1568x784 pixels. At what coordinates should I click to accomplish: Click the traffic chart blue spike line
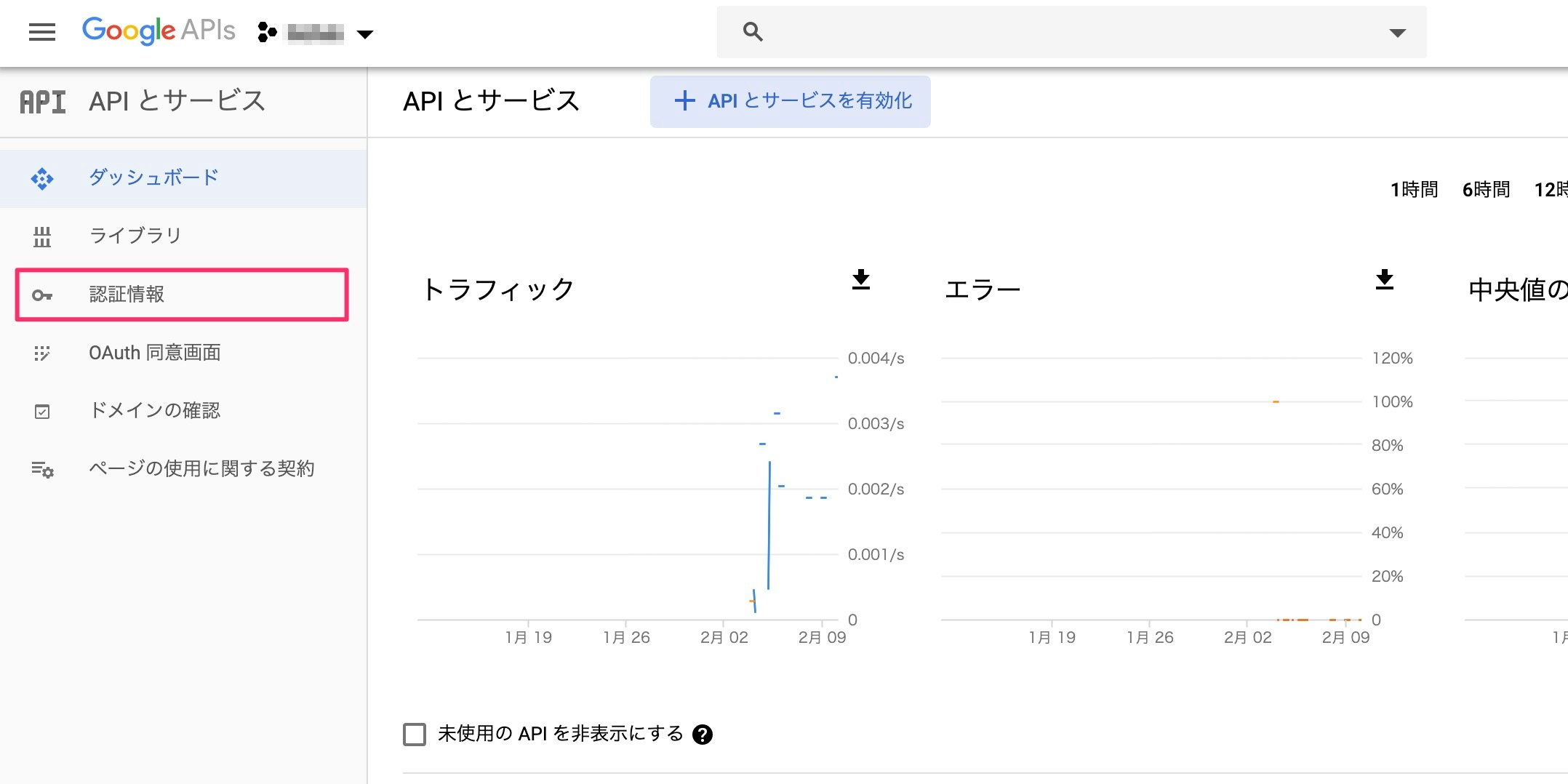(x=769, y=525)
